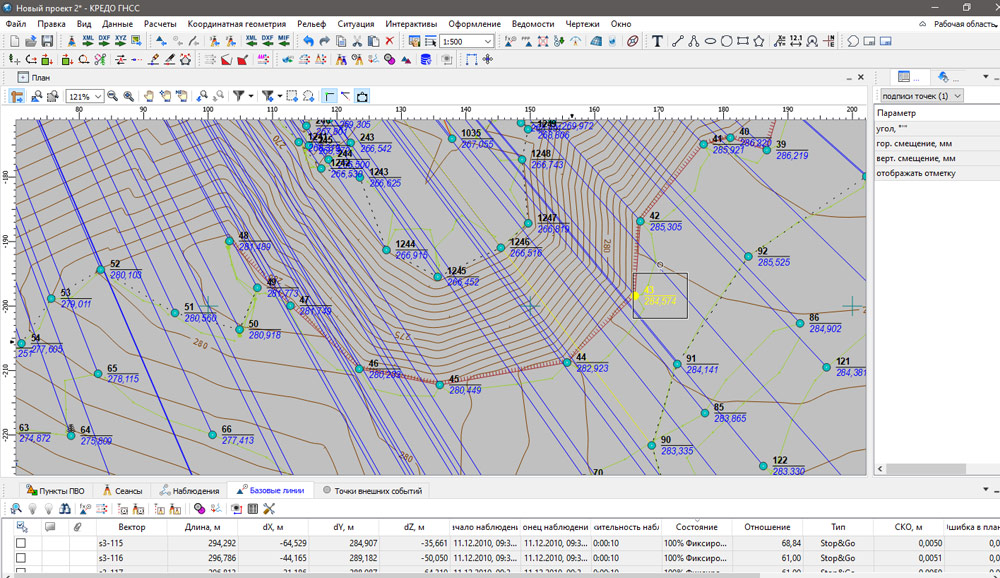Viewport: 1000px width, 578px height.
Task: Select the polygon drawing tool
Action: 759,41
